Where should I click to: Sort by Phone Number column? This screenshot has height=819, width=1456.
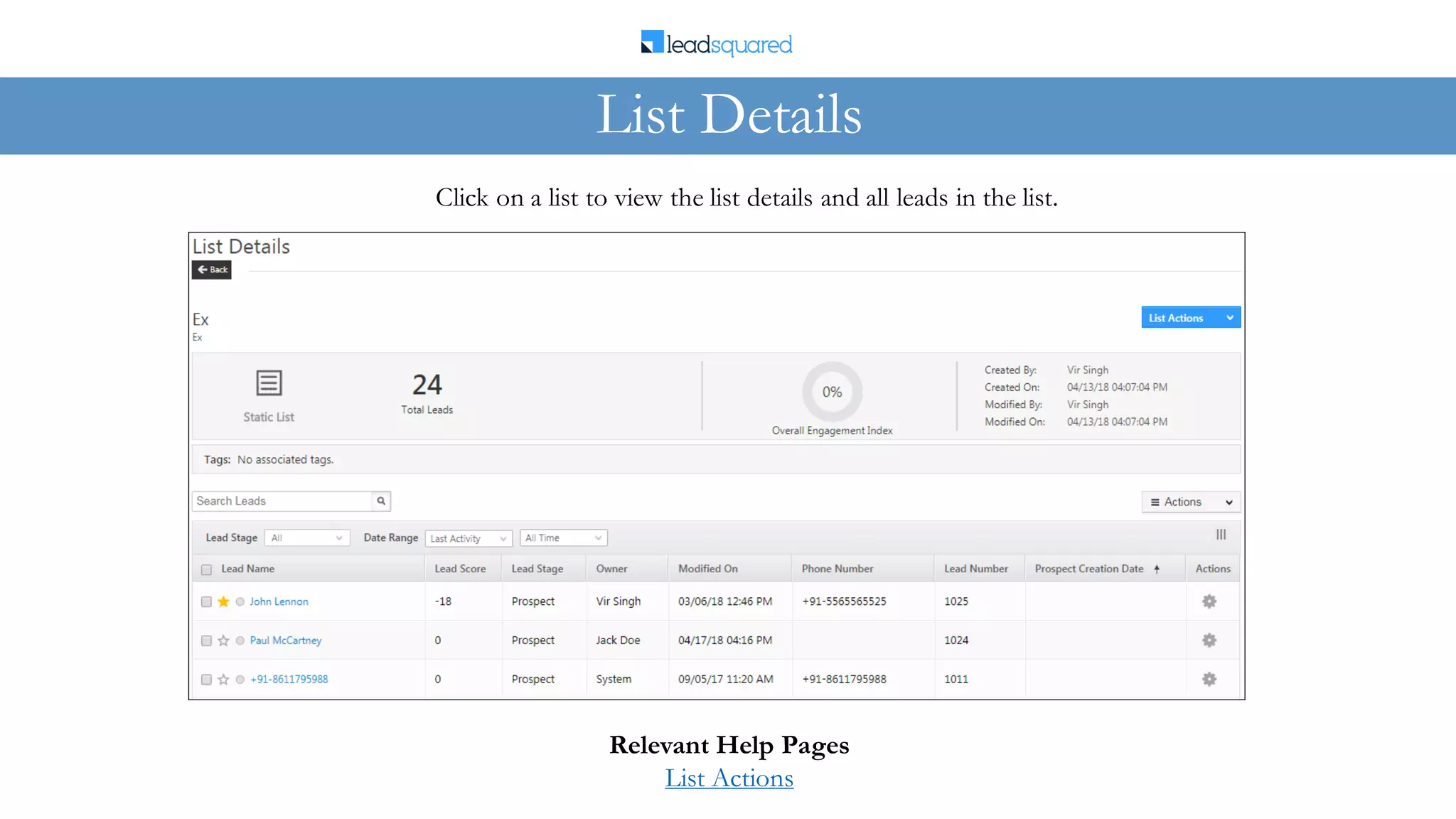tap(837, 569)
